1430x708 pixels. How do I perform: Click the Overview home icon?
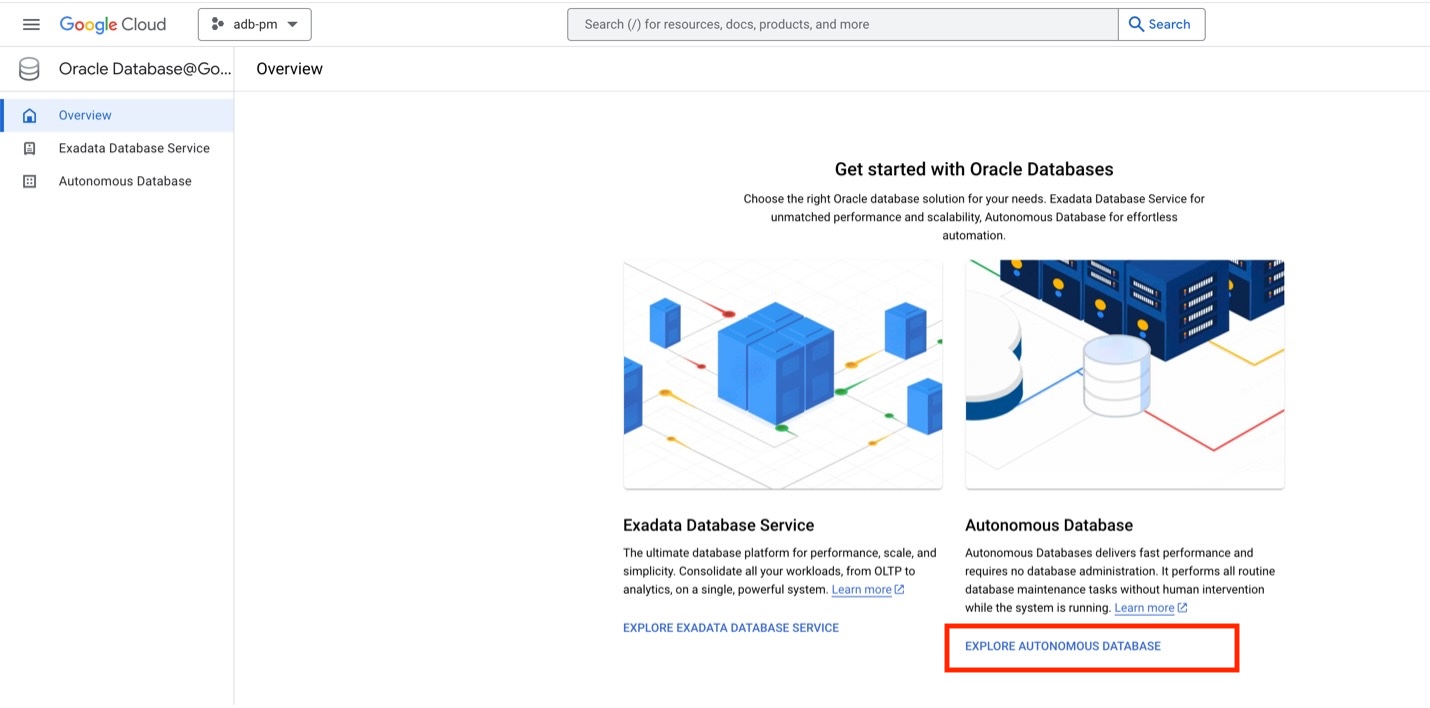pos(29,115)
